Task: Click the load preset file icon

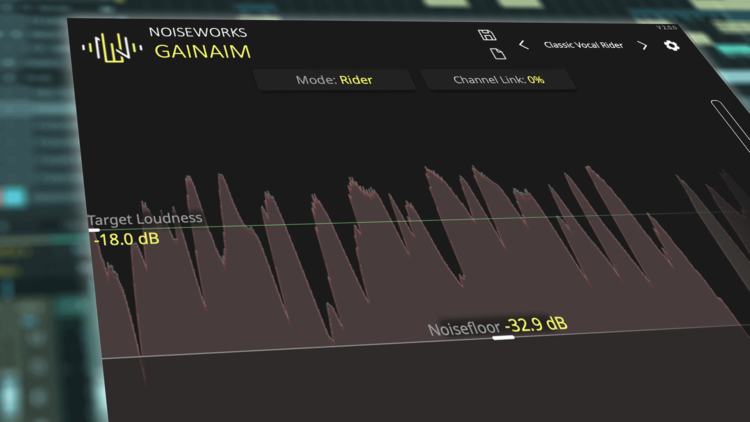Action: [498, 54]
